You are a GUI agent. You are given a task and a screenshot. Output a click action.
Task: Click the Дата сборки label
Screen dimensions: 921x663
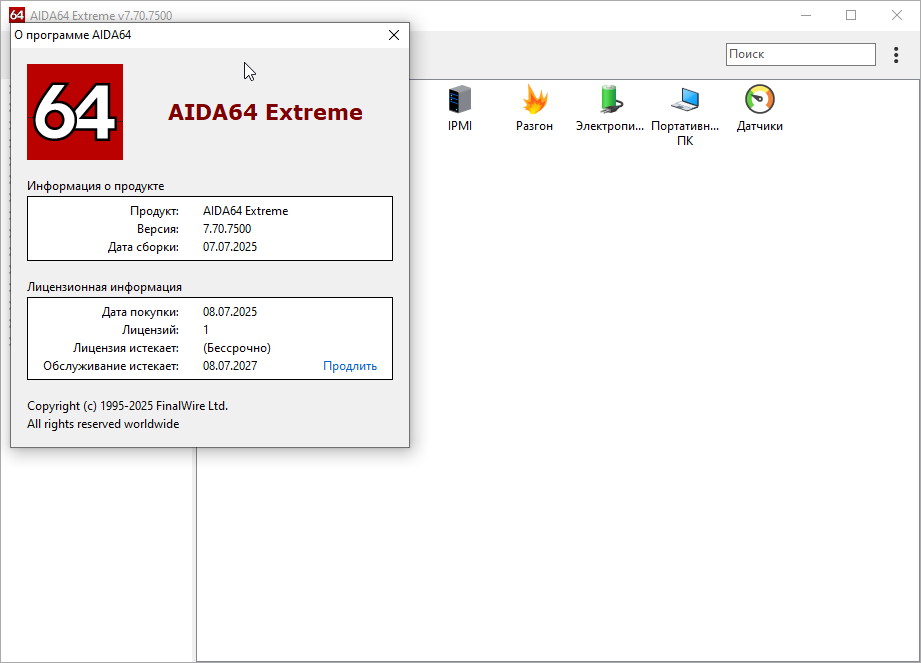(143, 247)
